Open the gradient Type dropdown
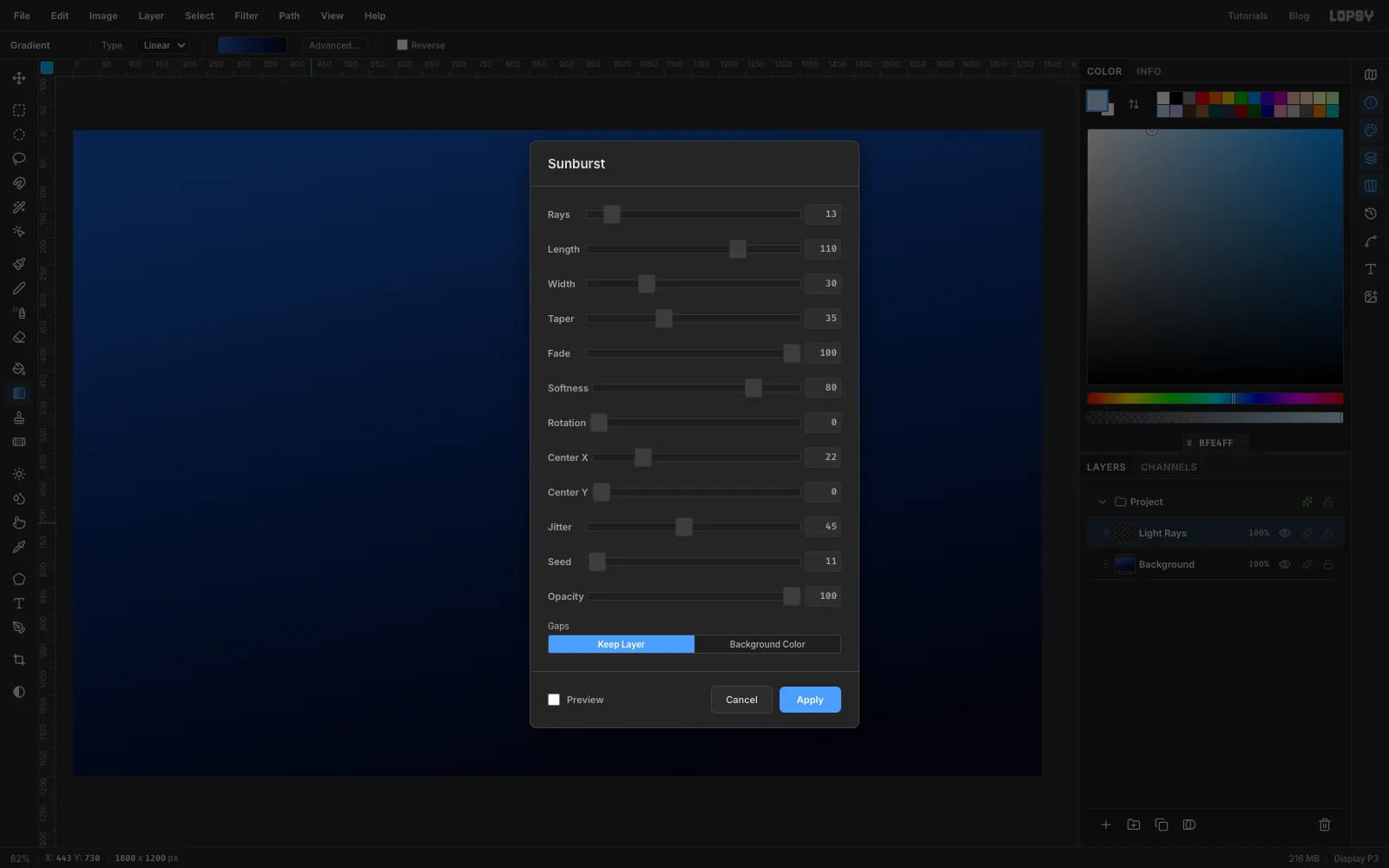The image size is (1389, 868). [162, 45]
